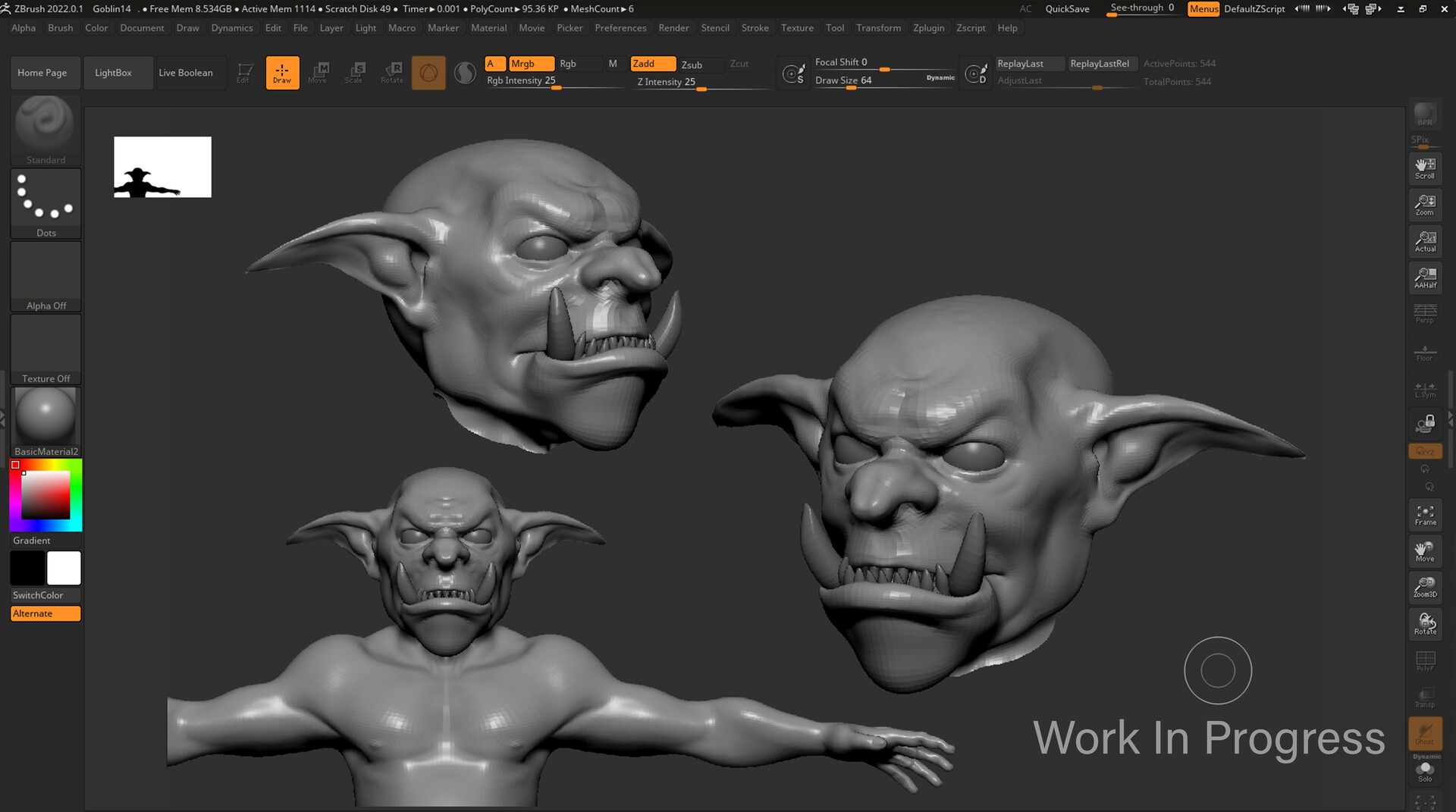Open the DefaultZScript selector

point(1254,8)
